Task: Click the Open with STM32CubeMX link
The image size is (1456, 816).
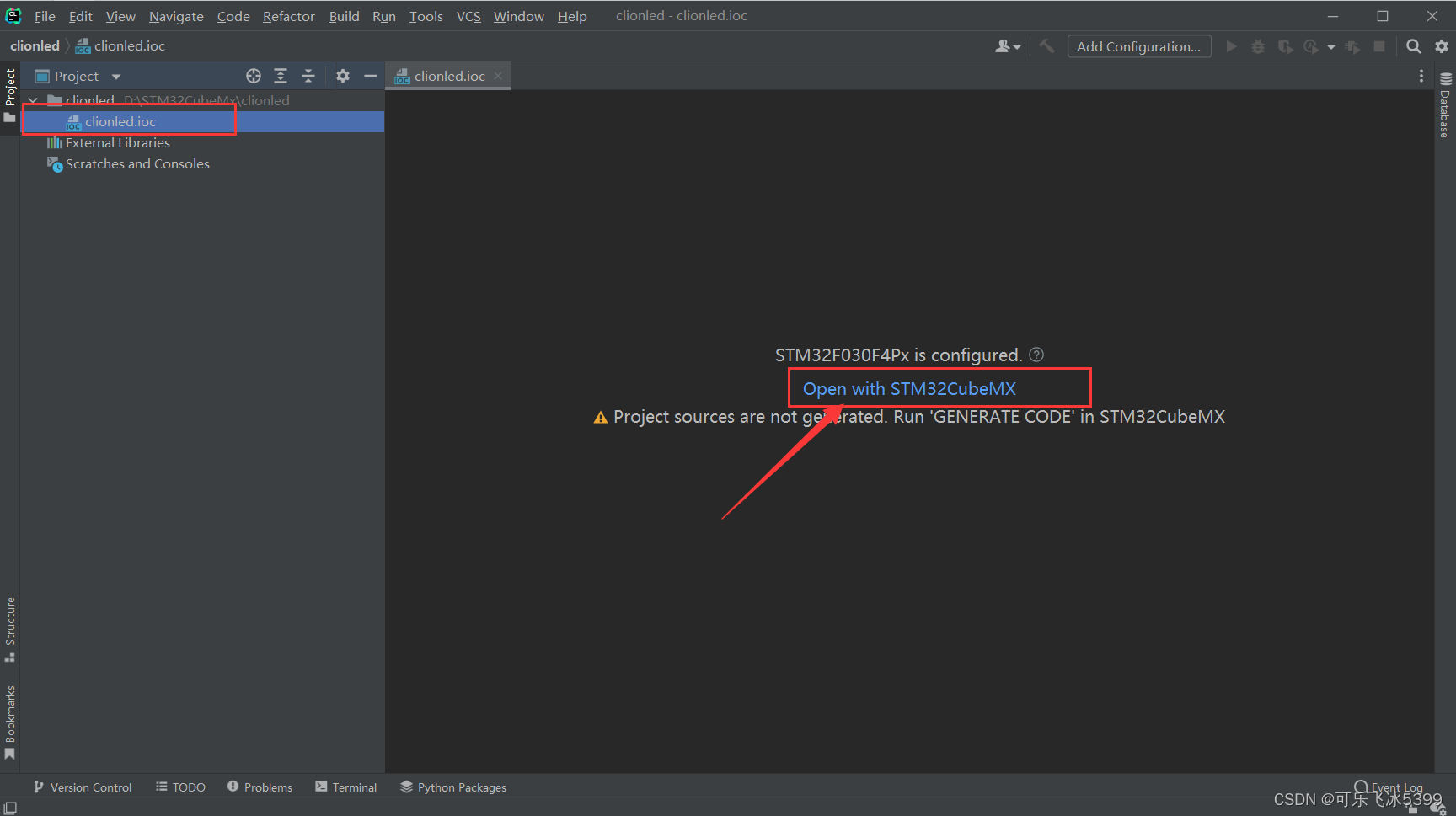Action: 909,388
